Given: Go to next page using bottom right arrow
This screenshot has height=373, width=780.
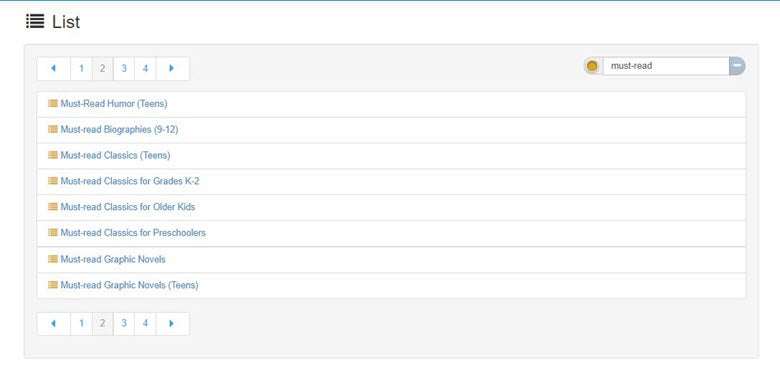Looking at the screenshot, I should click(x=172, y=324).
